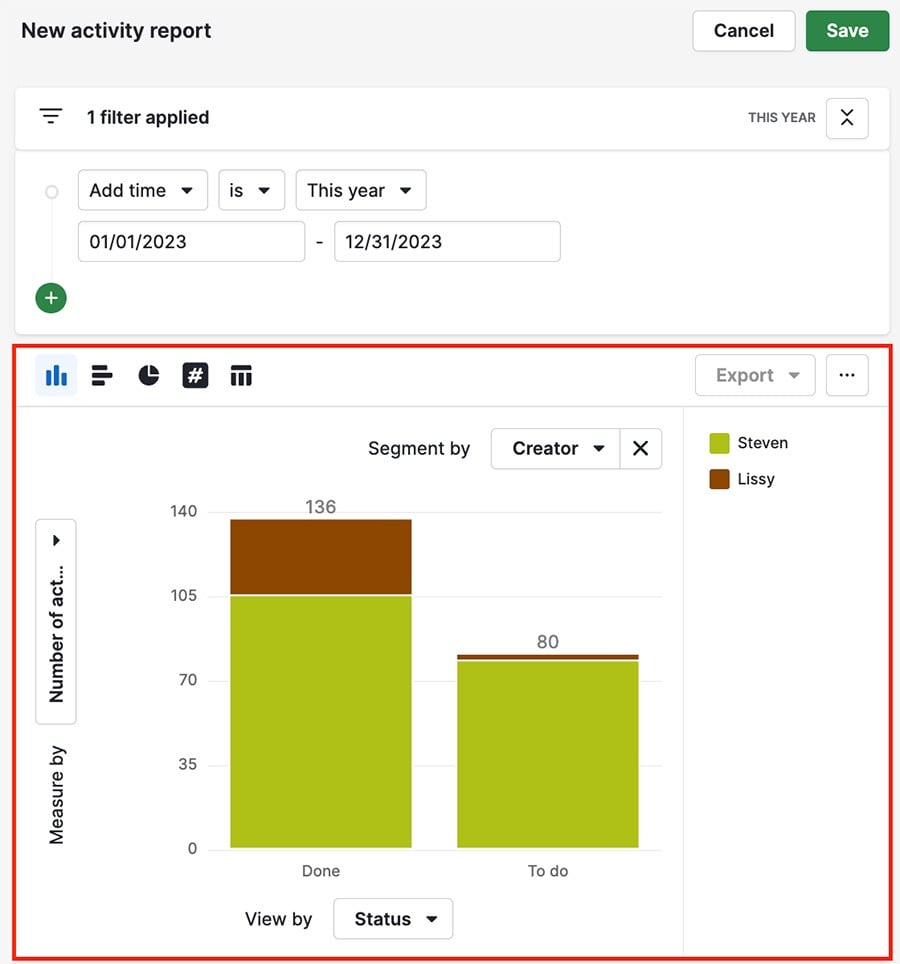Collapse the THIS YEAR filter panel
Viewport: 900px width, 964px height.
coord(846,117)
